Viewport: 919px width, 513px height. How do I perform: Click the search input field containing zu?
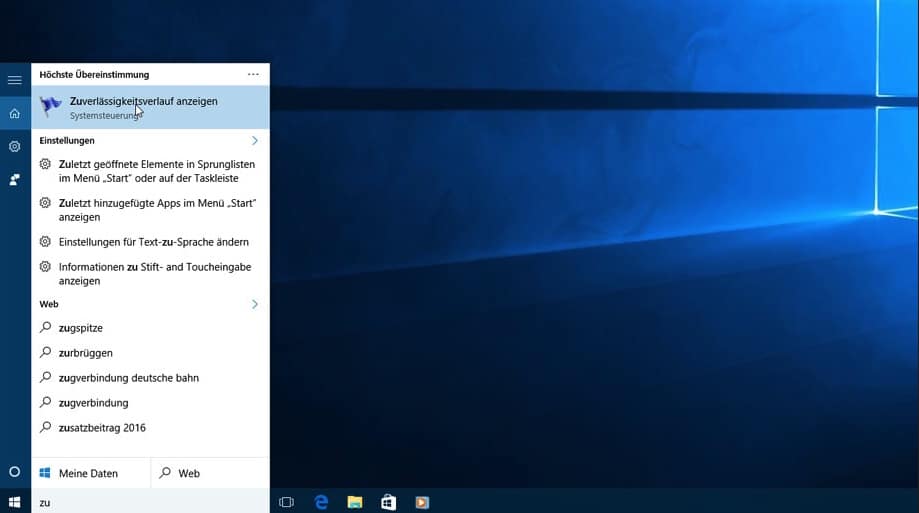(150, 502)
